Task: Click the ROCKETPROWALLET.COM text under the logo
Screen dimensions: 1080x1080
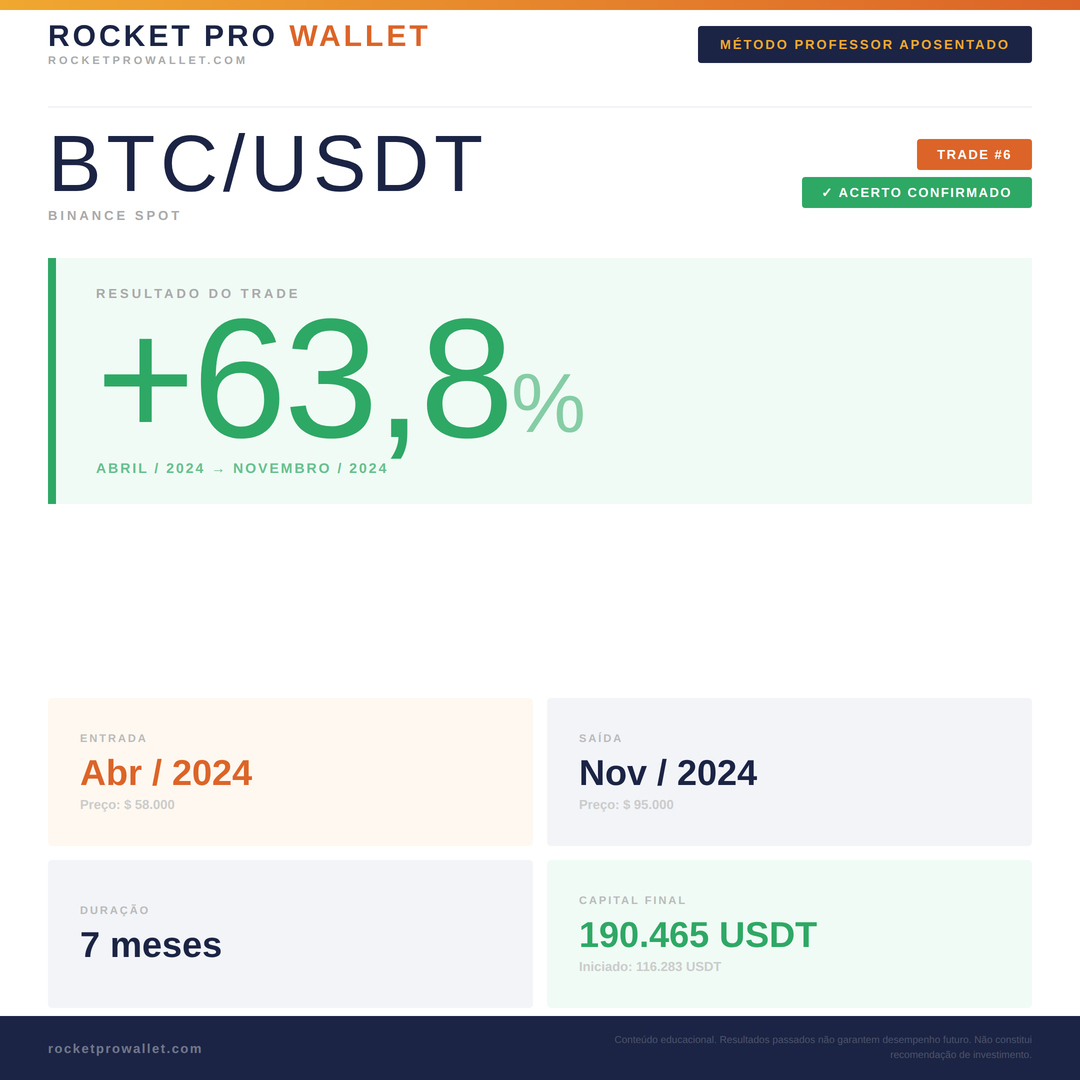Action: click(147, 61)
